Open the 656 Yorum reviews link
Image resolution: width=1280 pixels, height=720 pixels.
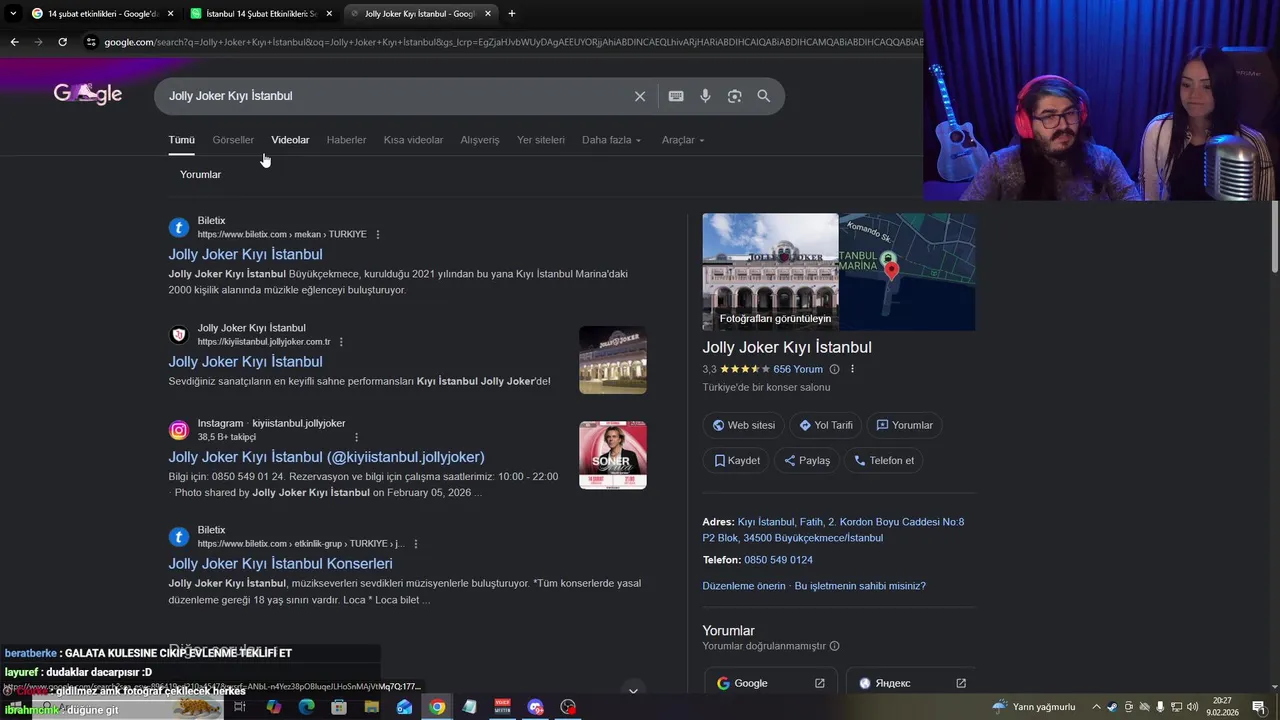point(798,369)
